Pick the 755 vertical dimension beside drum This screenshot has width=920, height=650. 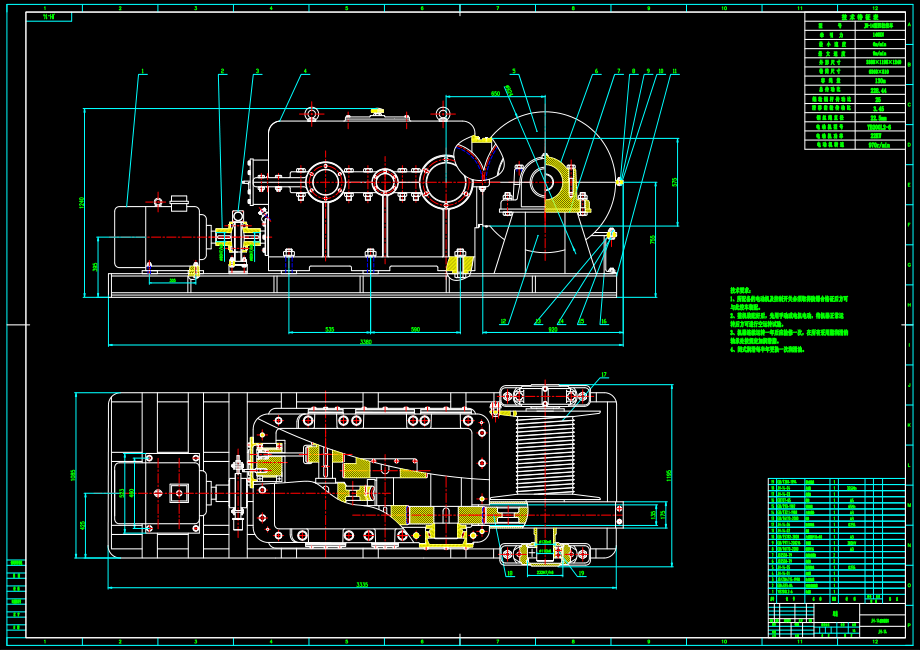[652, 239]
